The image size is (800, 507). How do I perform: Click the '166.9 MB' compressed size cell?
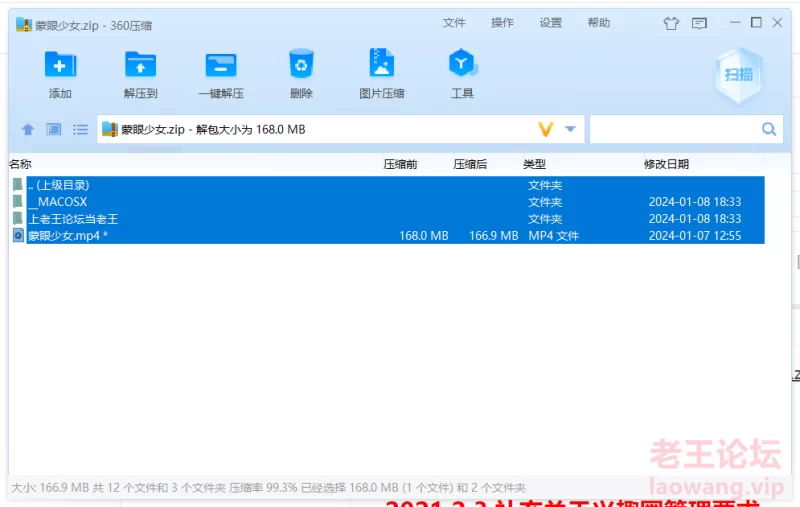pos(493,235)
